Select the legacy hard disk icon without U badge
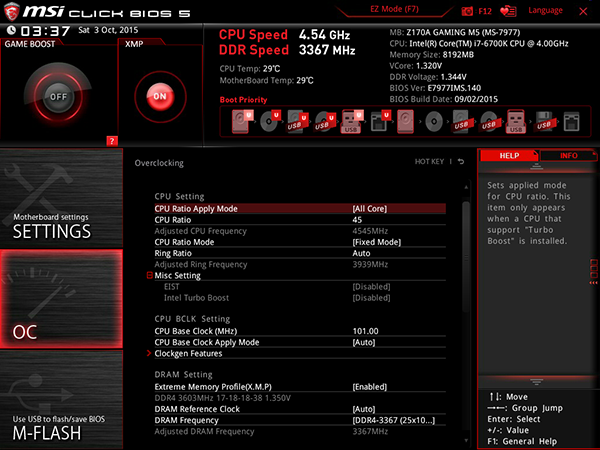The width and height of the screenshot is (600, 450). coord(405,121)
